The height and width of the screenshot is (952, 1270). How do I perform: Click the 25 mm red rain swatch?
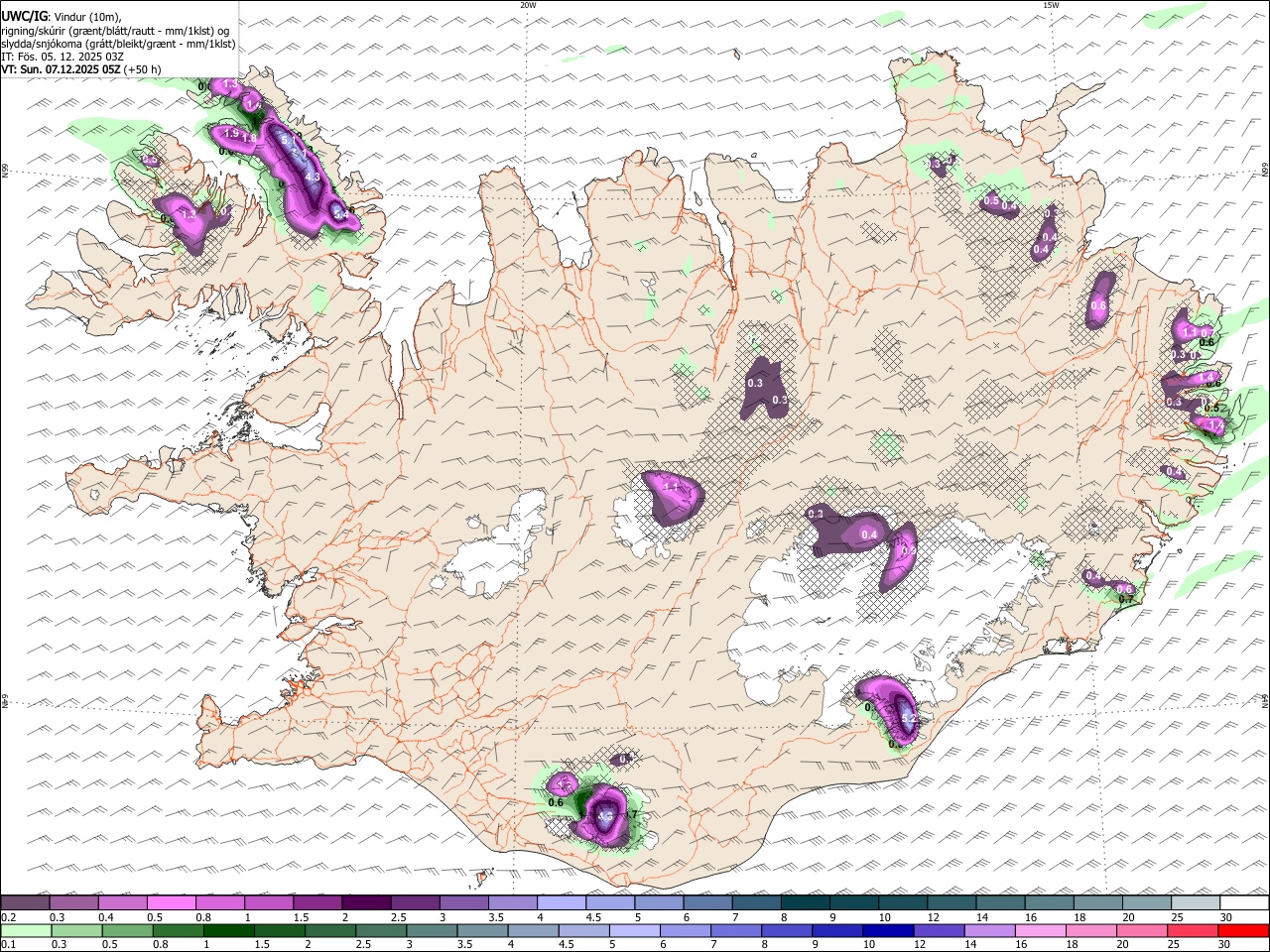(x=1191, y=931)
